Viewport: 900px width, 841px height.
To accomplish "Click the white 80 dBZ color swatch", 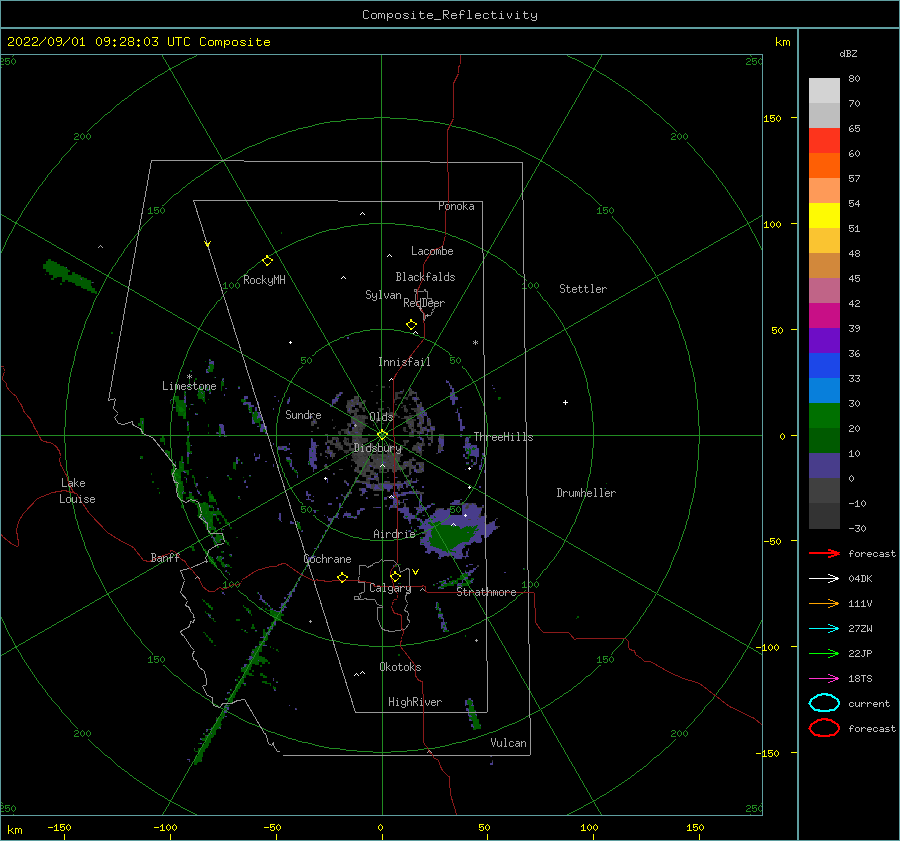I will click(x=824, y=91).
